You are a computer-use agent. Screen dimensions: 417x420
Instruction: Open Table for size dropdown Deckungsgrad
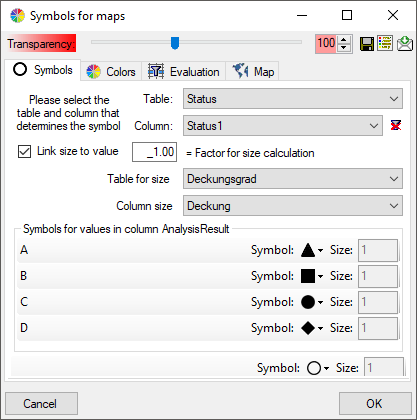293,179
